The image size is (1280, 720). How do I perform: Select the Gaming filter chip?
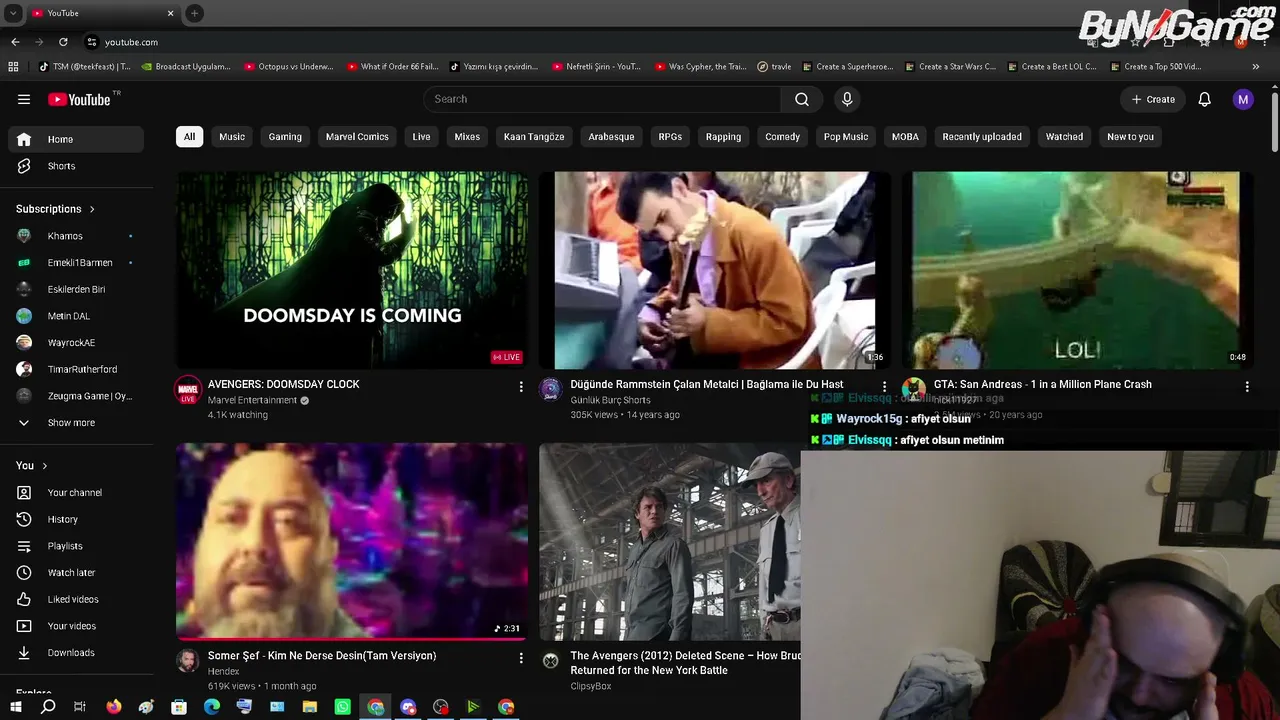pos(285,137)
